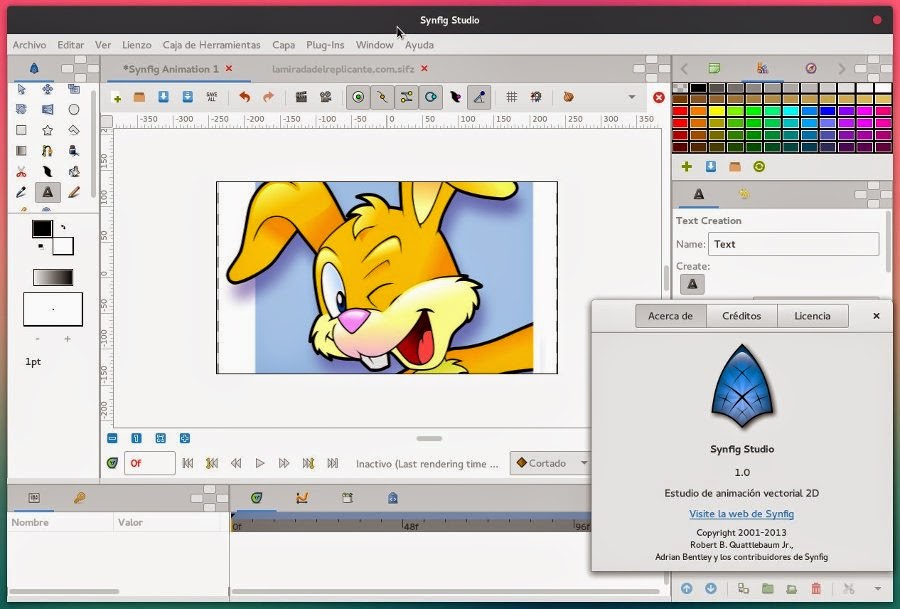Open the render clapperboard settings
The image size is (900, 609).
[301, 97]
